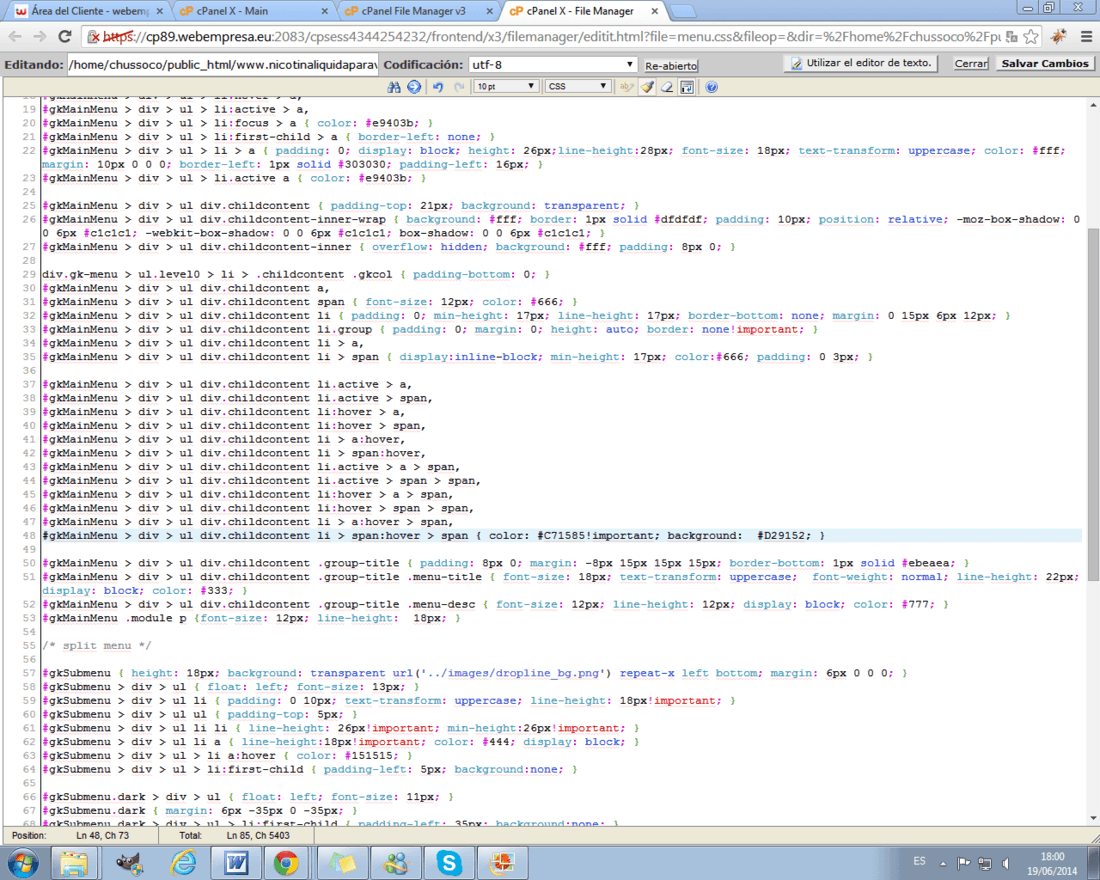The width and height of the screenshot is (1100, 880).
Task: Click the greyed Redo arrow icon
Action: [460, 87]
